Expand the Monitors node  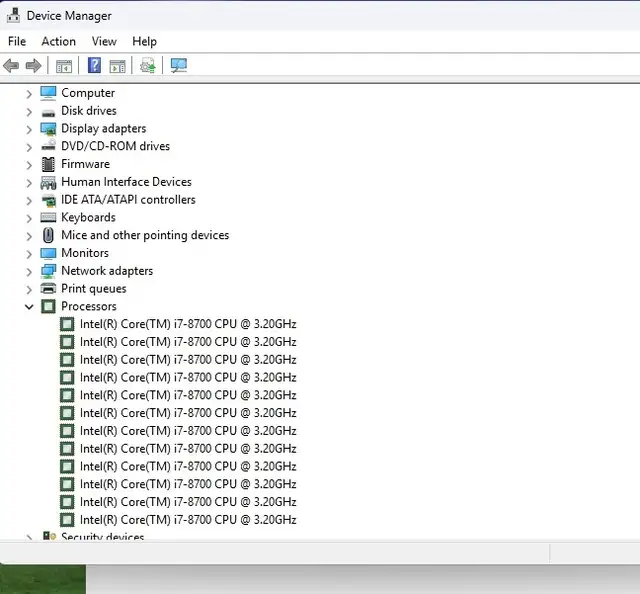(29, 254)
